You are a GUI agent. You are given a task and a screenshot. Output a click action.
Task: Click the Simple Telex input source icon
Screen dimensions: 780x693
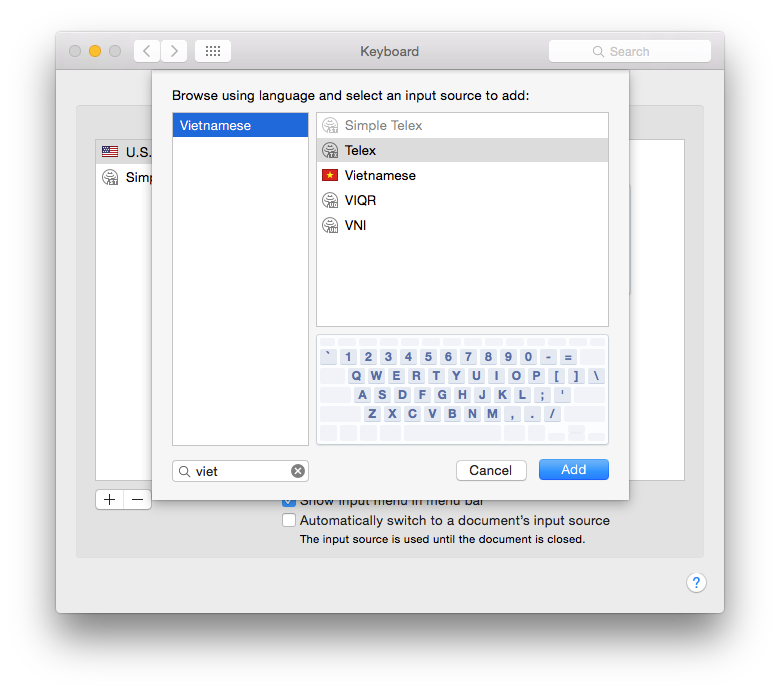(330, 125)
